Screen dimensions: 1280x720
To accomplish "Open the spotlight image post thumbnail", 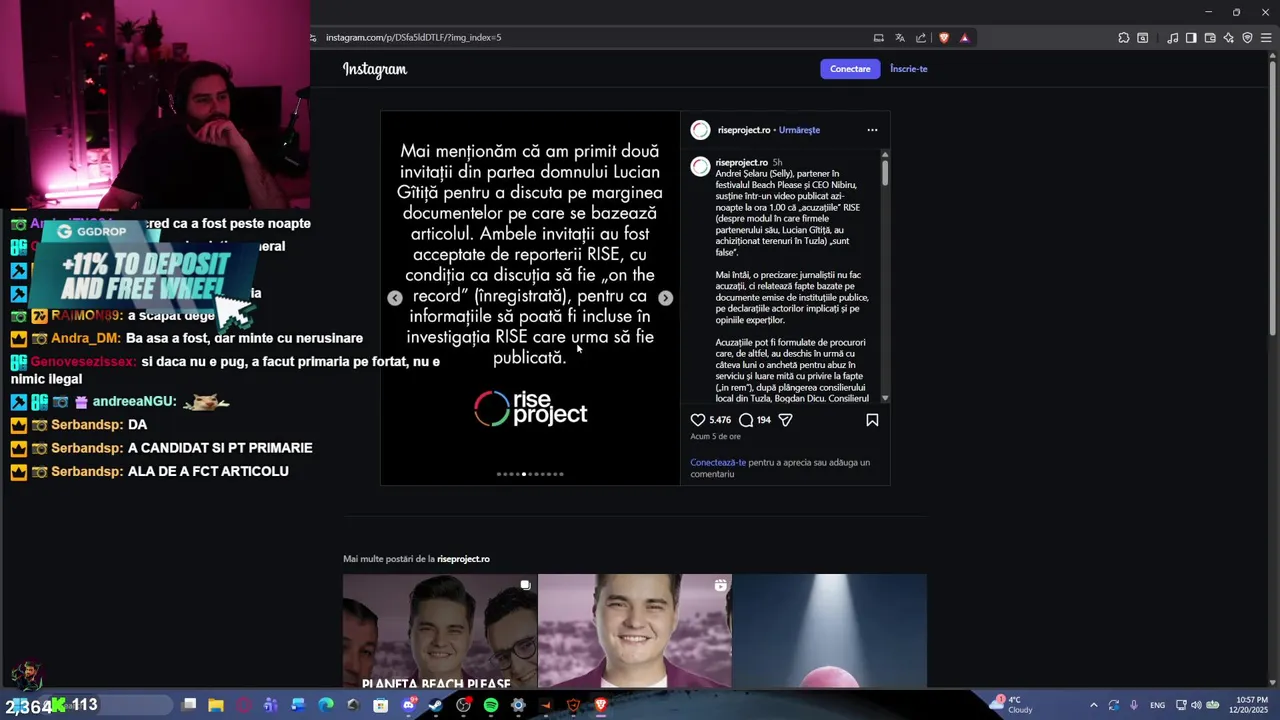I will pos(830,631).
